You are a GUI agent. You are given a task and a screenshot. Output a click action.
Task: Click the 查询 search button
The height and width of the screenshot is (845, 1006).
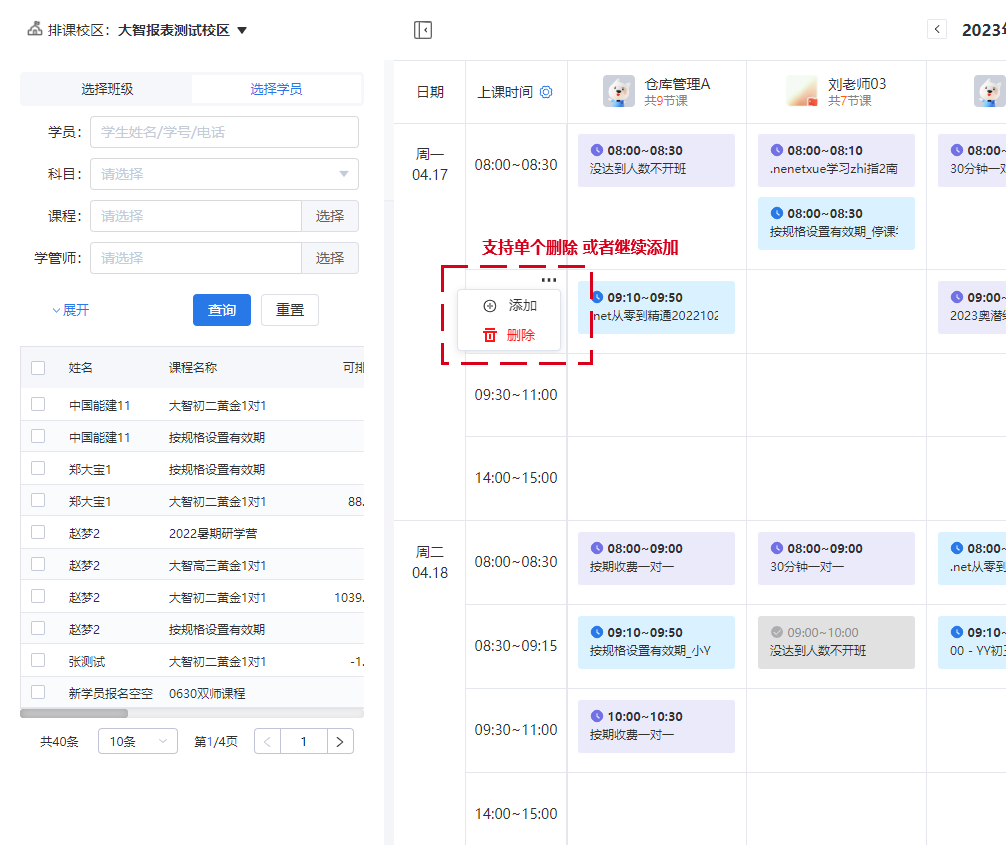222,310
